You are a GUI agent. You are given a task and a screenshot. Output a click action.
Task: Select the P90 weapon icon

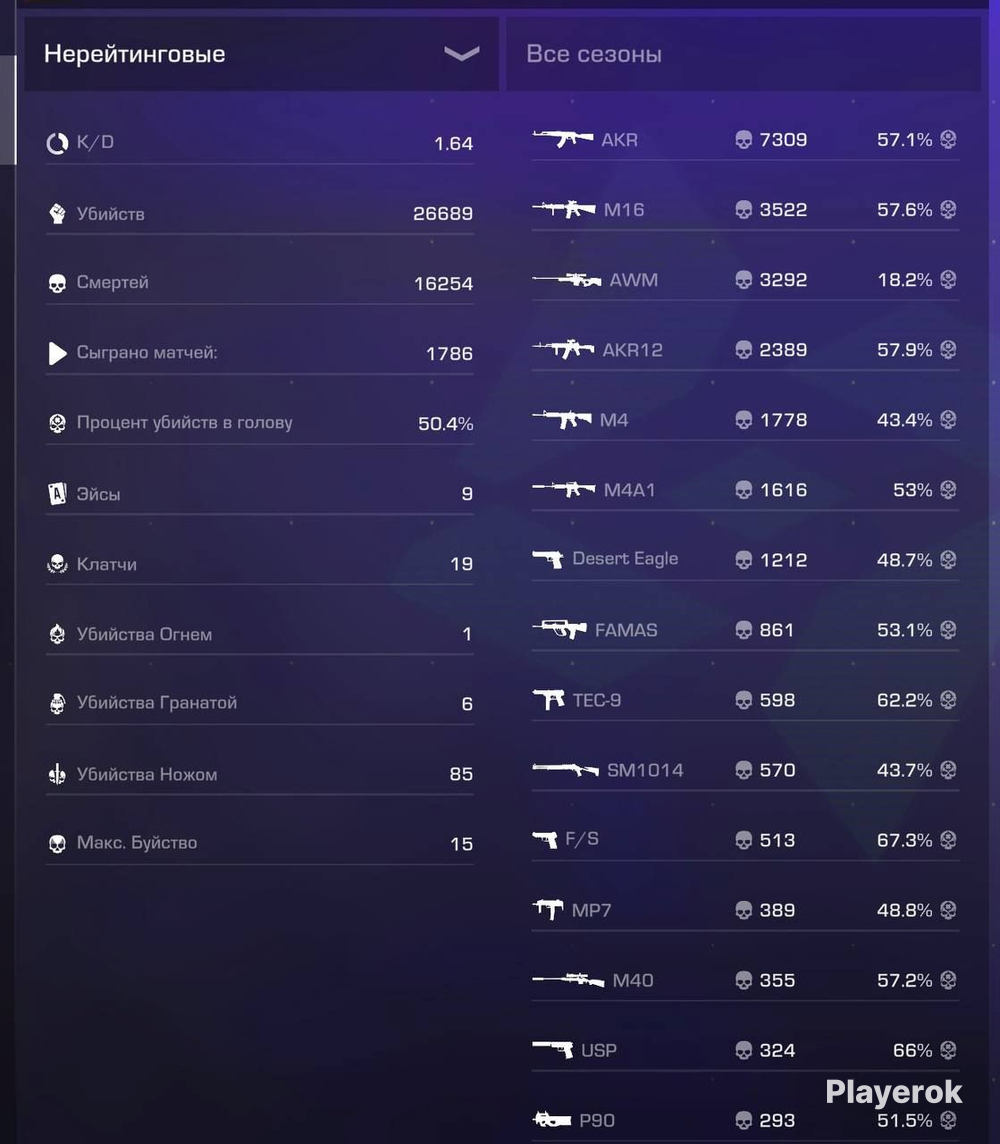(552, 1118)
